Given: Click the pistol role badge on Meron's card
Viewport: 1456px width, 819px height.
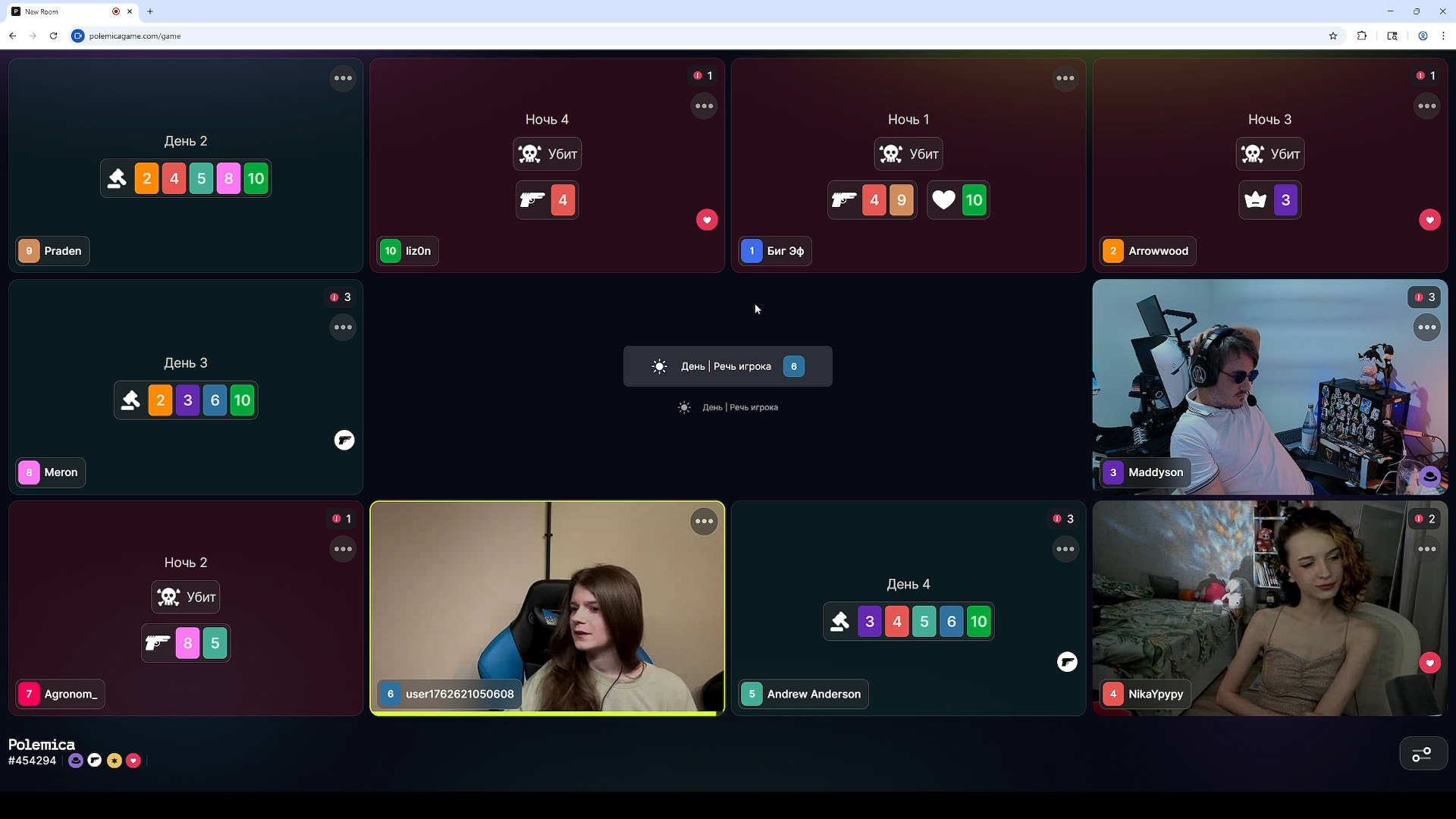Looking at the screenshot, I should pos(344,440).
